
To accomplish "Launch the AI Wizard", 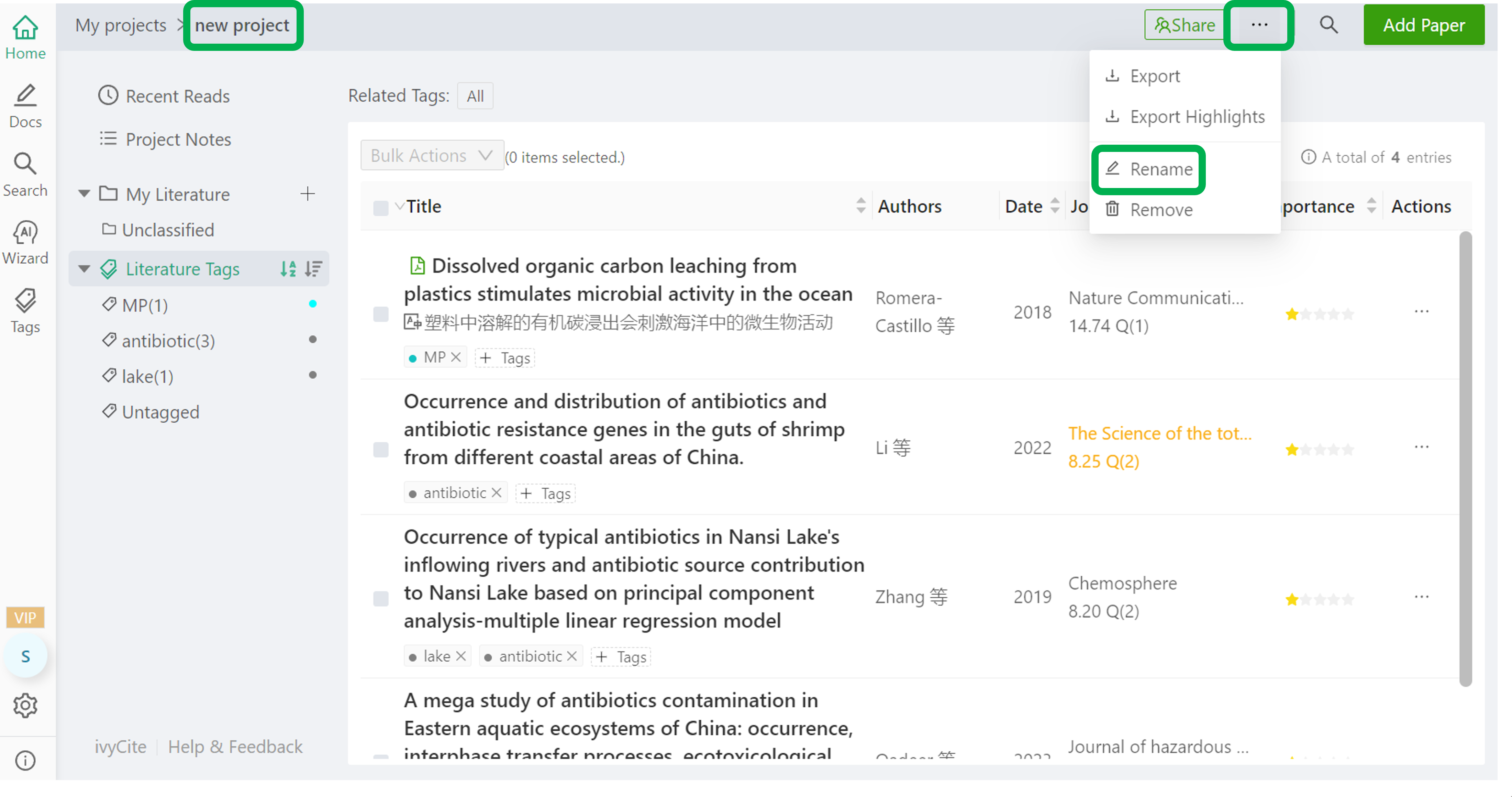I will click(x=25, y=243).
